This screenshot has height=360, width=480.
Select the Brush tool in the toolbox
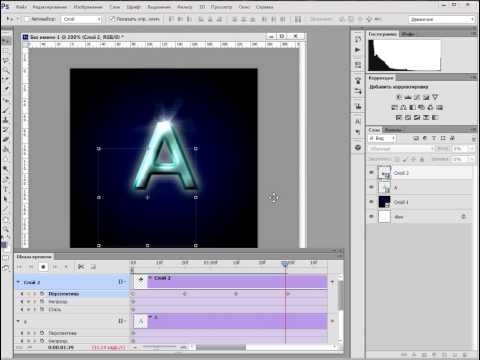tap(6, 109)
